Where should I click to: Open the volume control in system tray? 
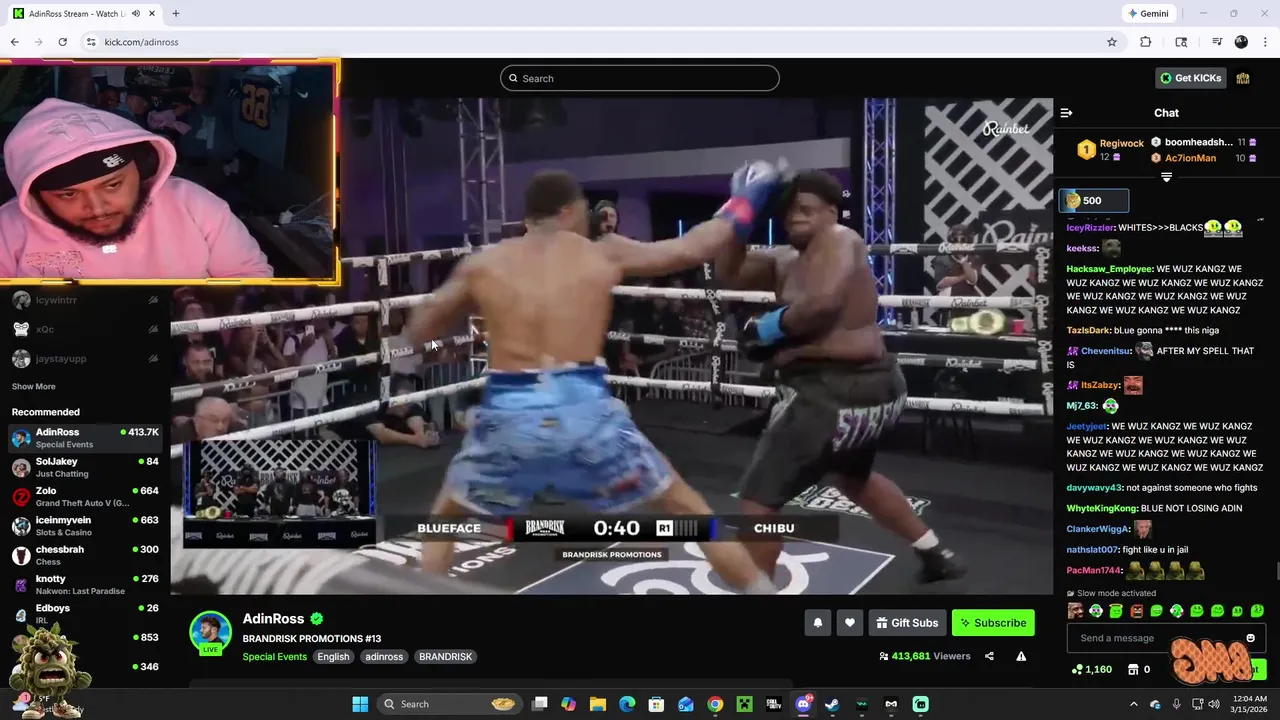point(1213,704)
